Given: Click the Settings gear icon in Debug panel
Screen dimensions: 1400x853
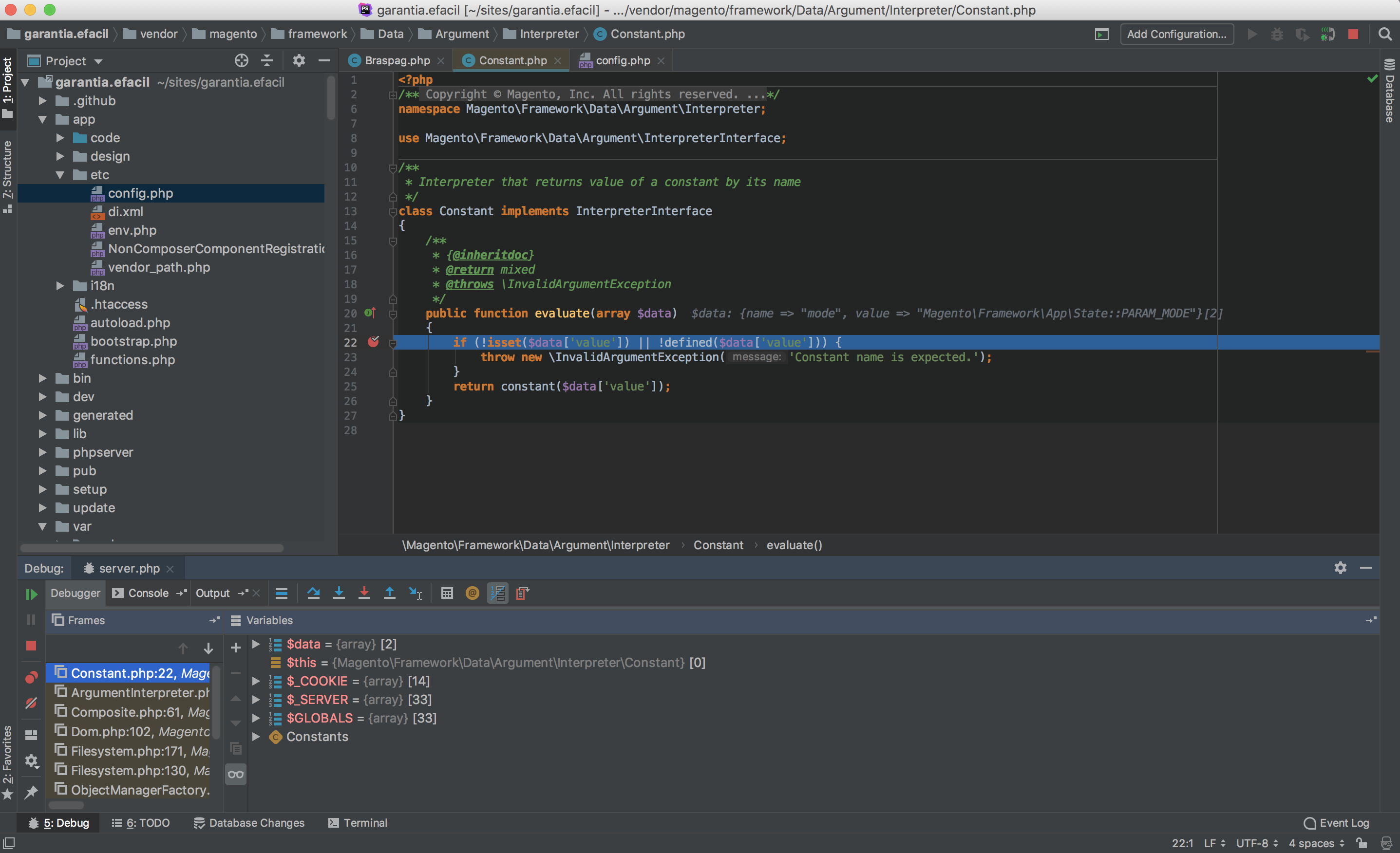Looking at the screenshot, I should pos(1340,567).
